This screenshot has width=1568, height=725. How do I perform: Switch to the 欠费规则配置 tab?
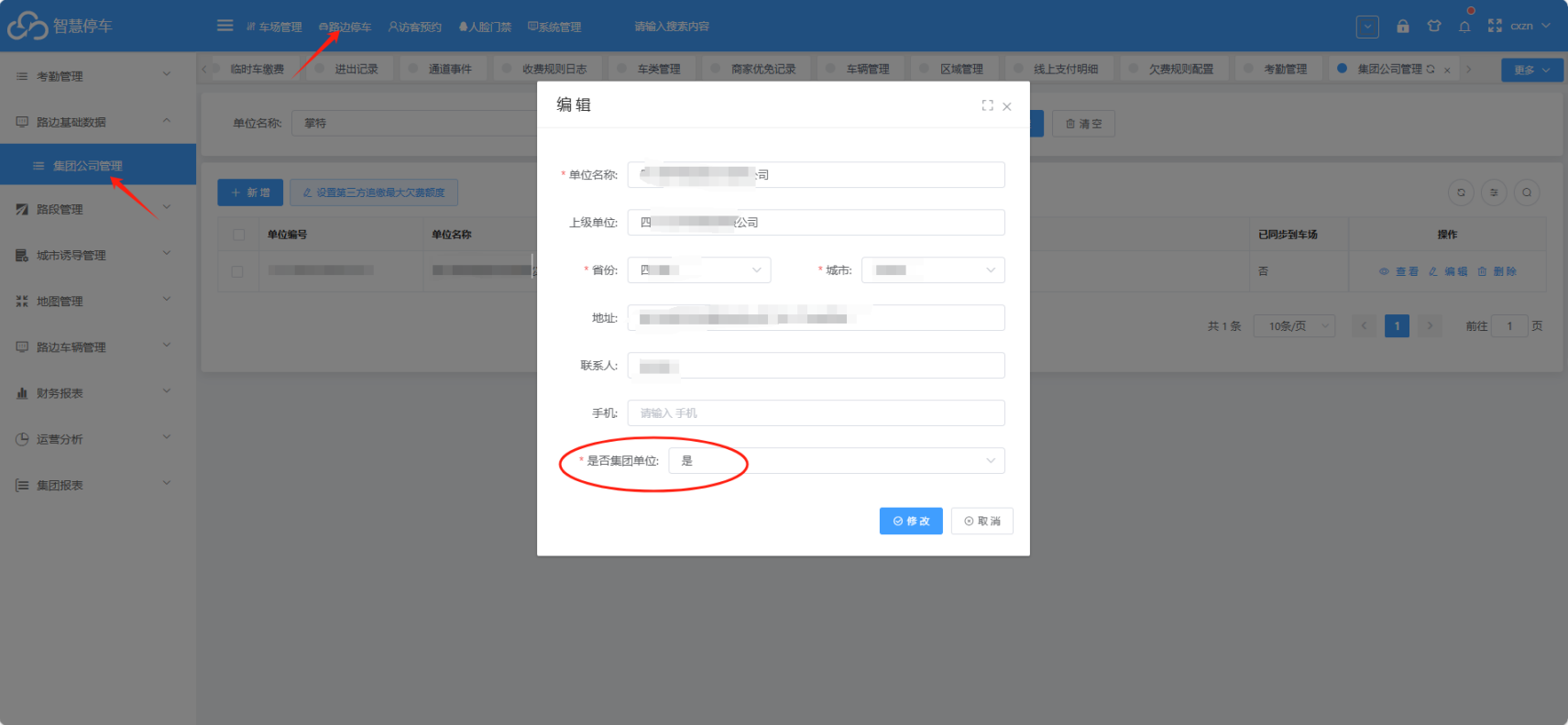tap(1174, 69)
